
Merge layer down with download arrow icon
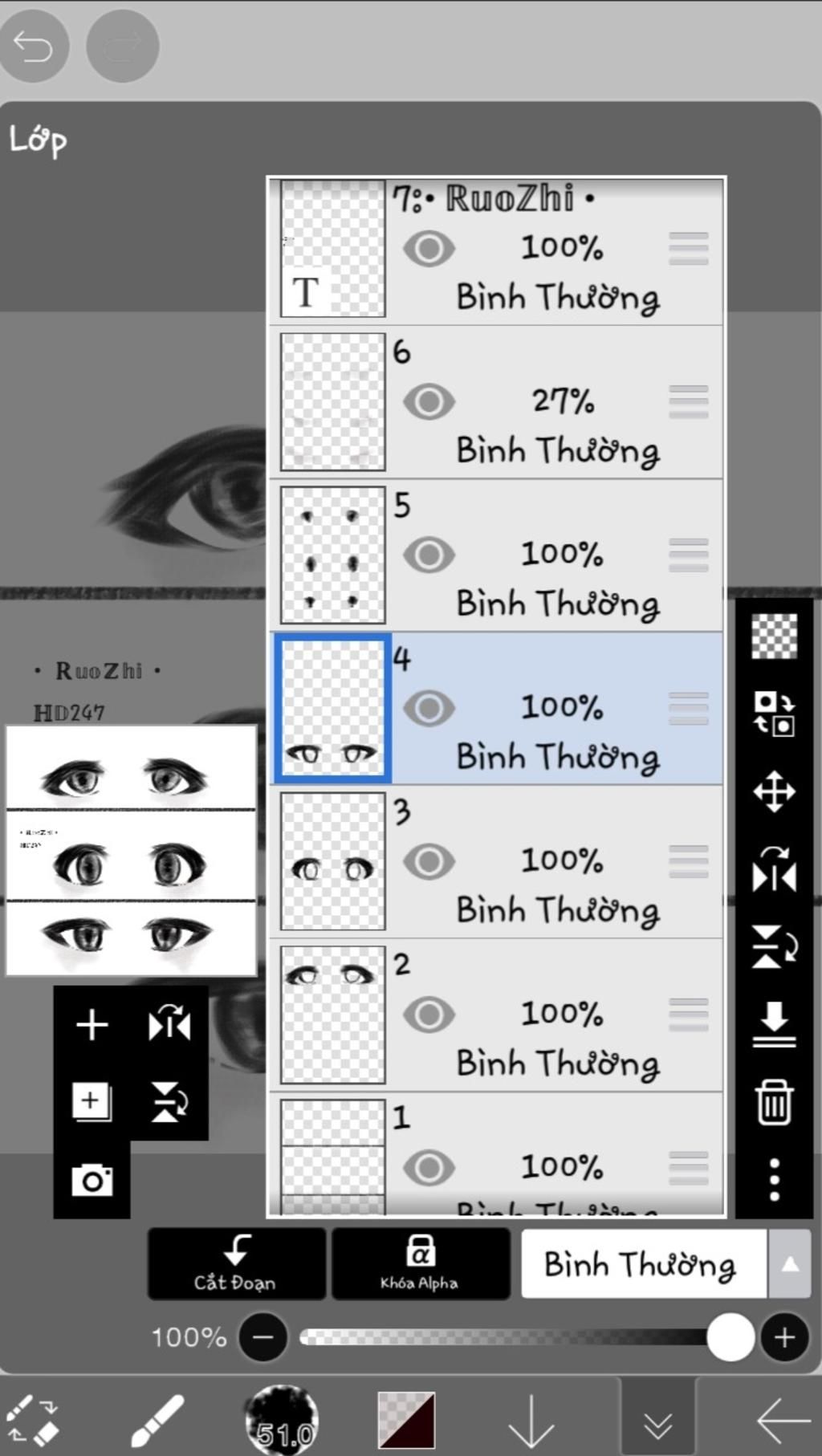coord(774,1023)
